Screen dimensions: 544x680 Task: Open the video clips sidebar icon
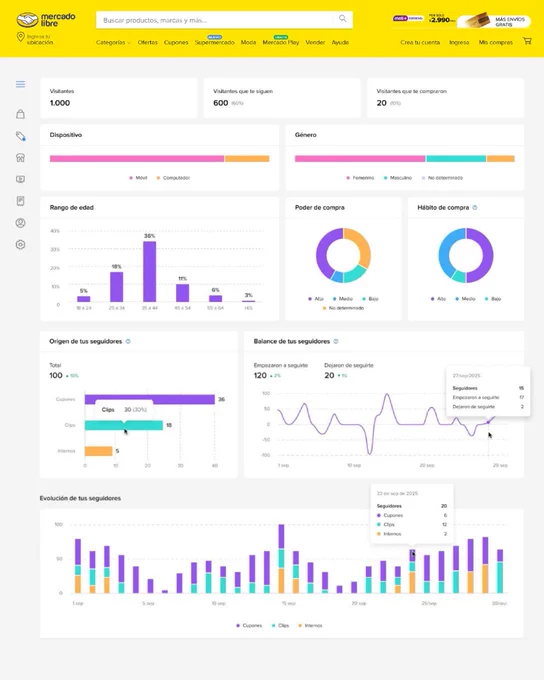click(20, 179)
